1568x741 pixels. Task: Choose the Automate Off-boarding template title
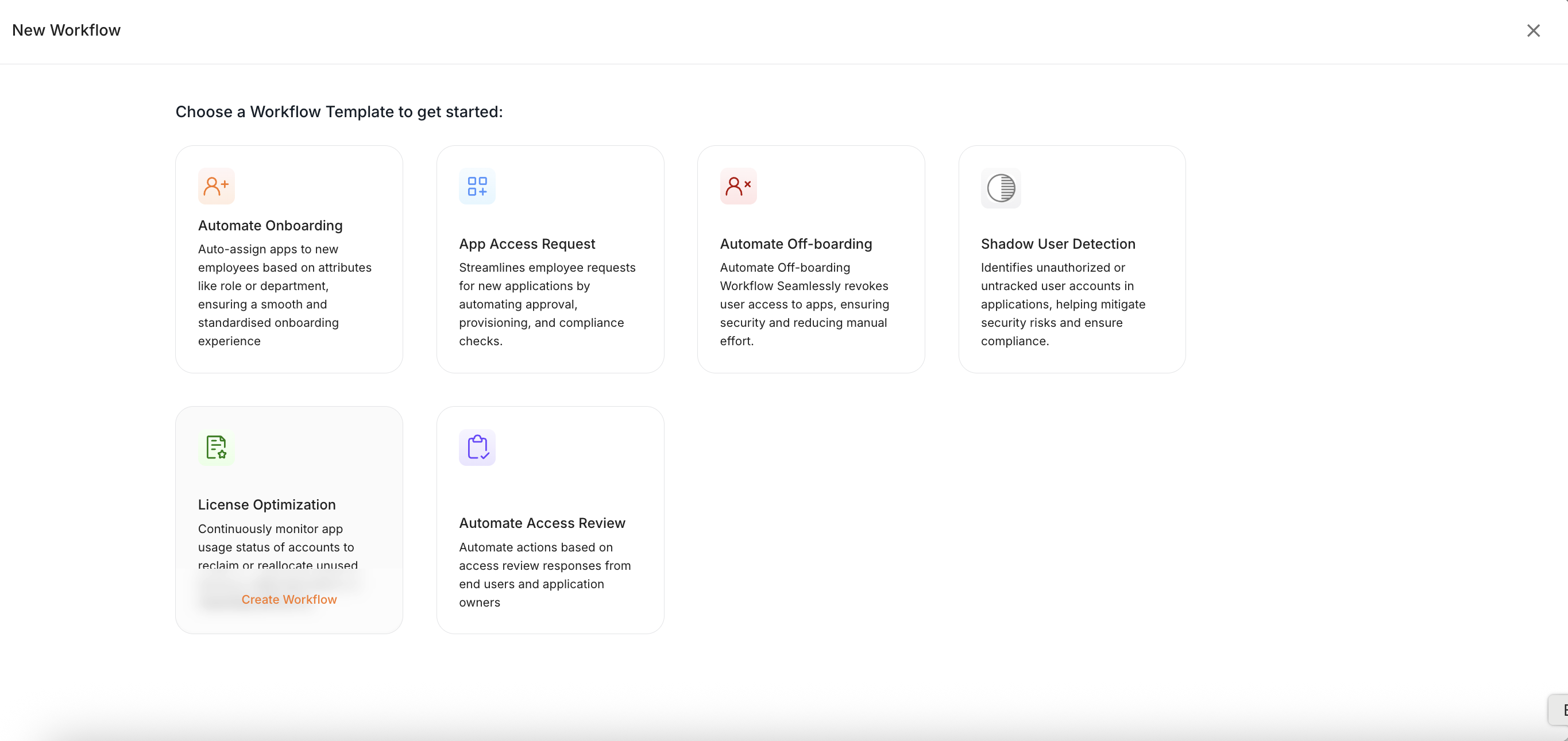click(x=795, y=244)
